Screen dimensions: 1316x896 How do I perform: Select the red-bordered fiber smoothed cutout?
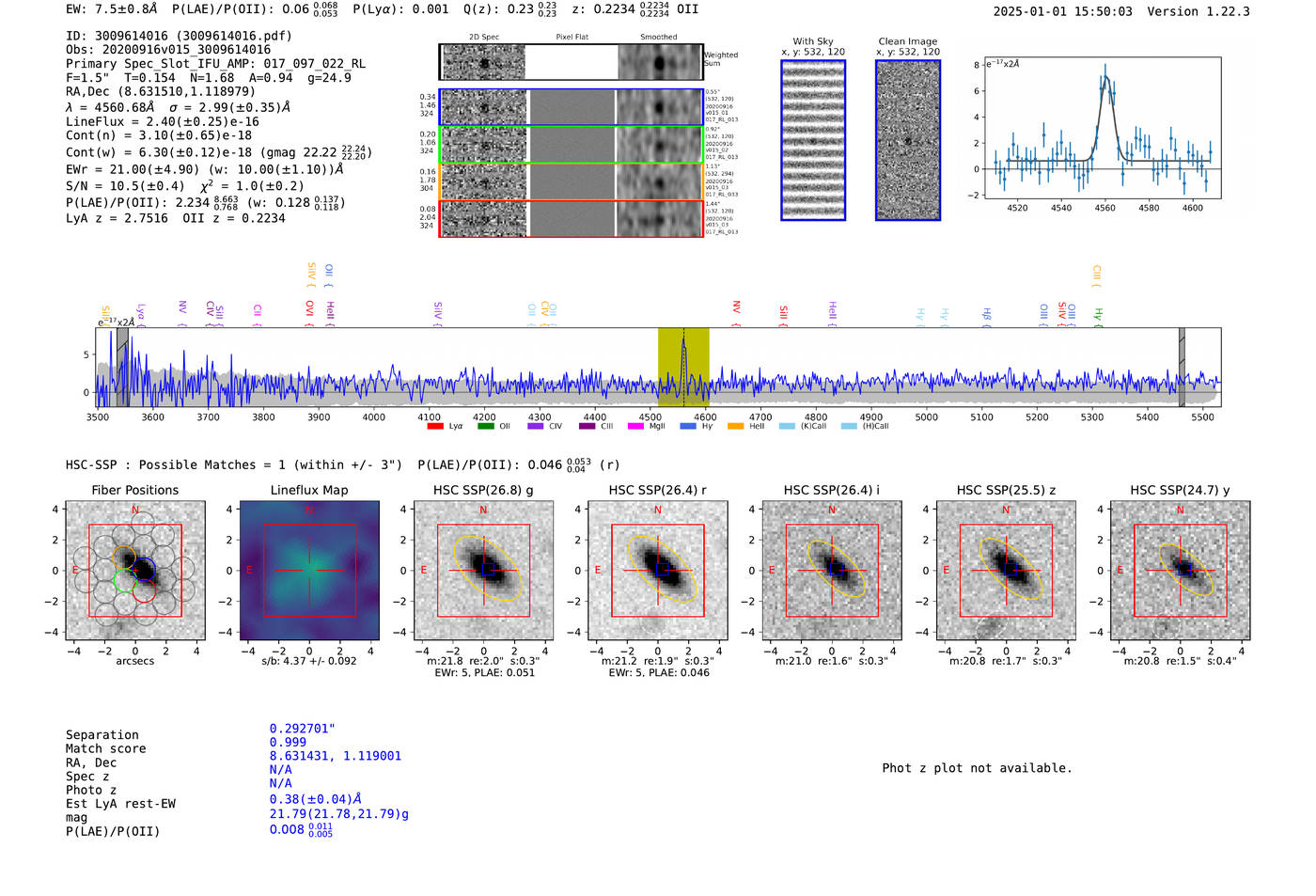pos(660,219)
